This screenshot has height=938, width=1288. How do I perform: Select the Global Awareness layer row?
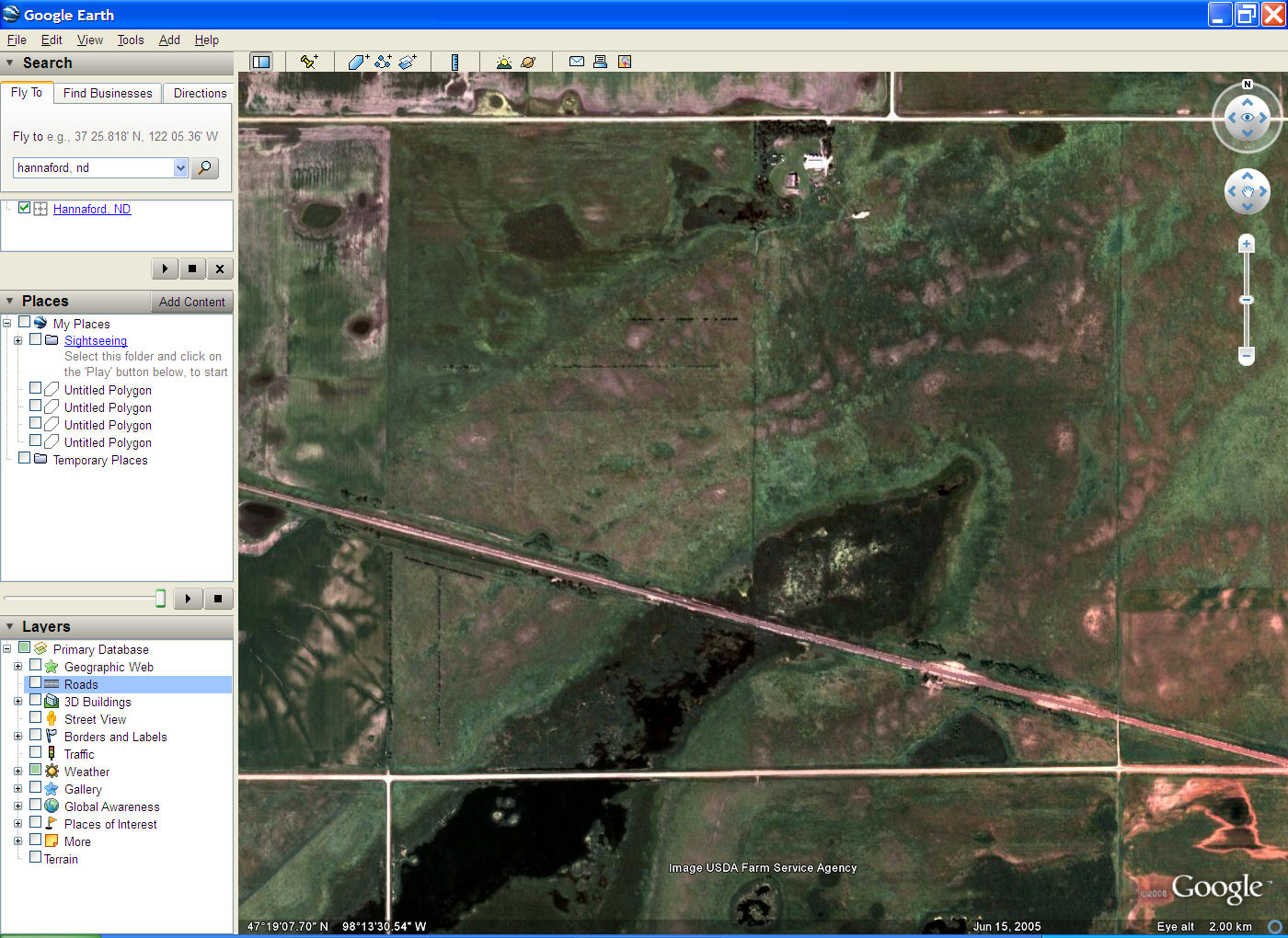pos(111,806)
